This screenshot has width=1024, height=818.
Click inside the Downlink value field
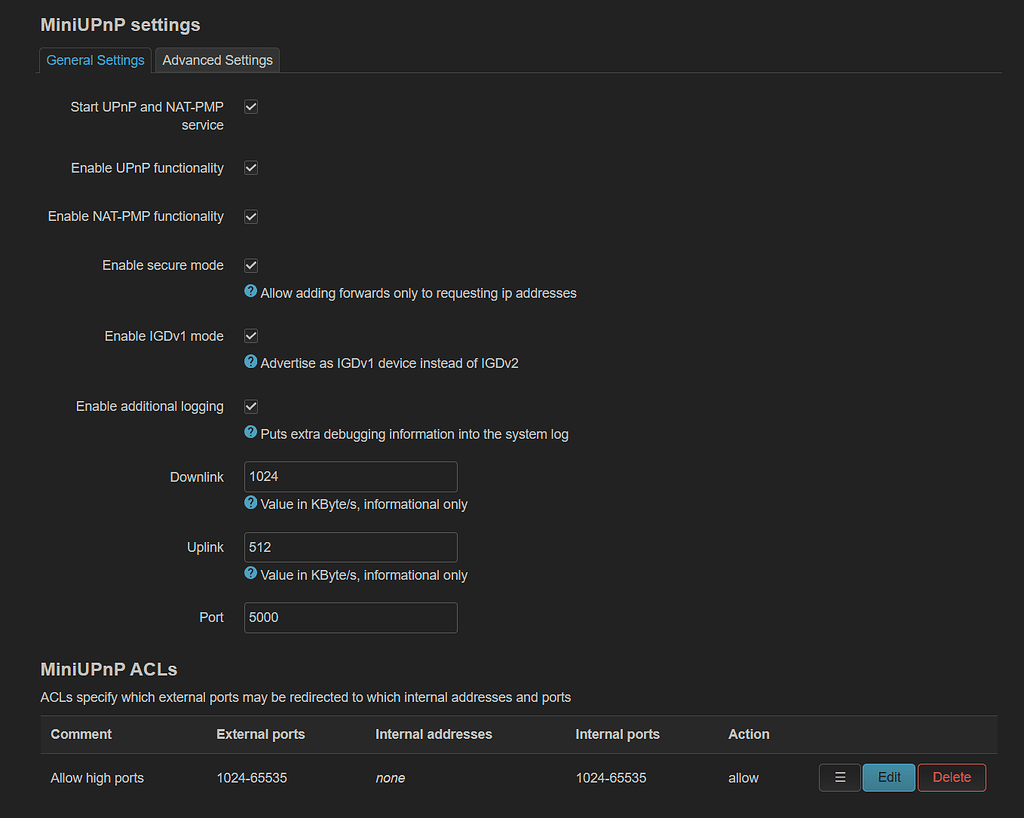350,477
